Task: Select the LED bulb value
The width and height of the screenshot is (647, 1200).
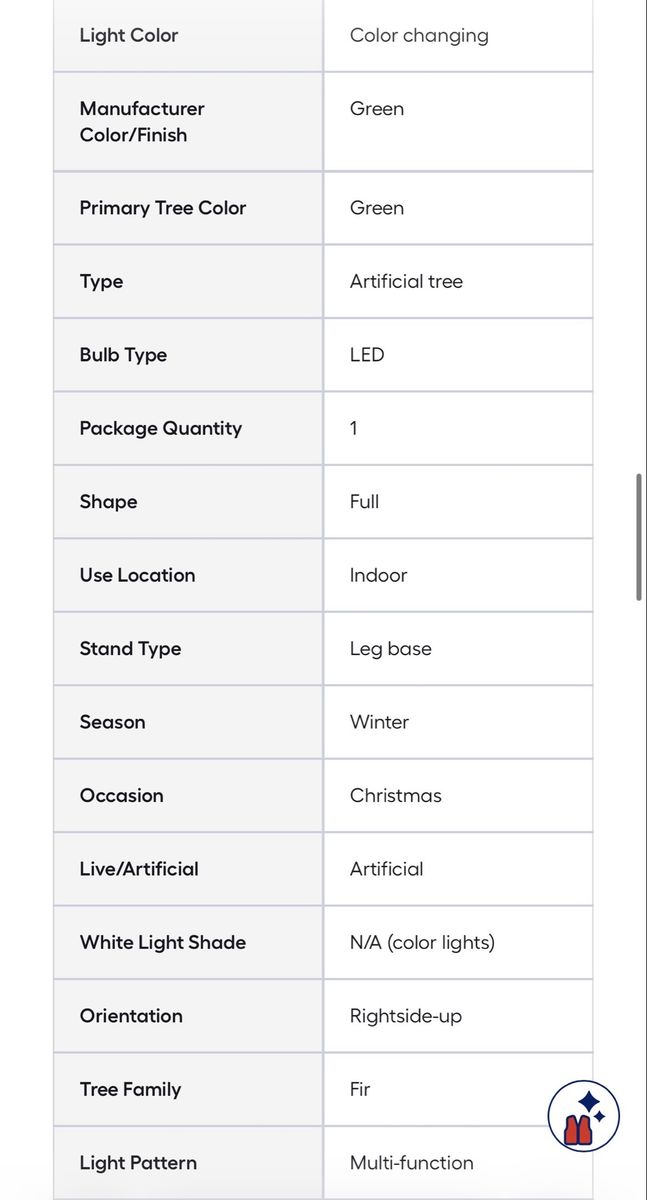Action: (x=367, y=355)
